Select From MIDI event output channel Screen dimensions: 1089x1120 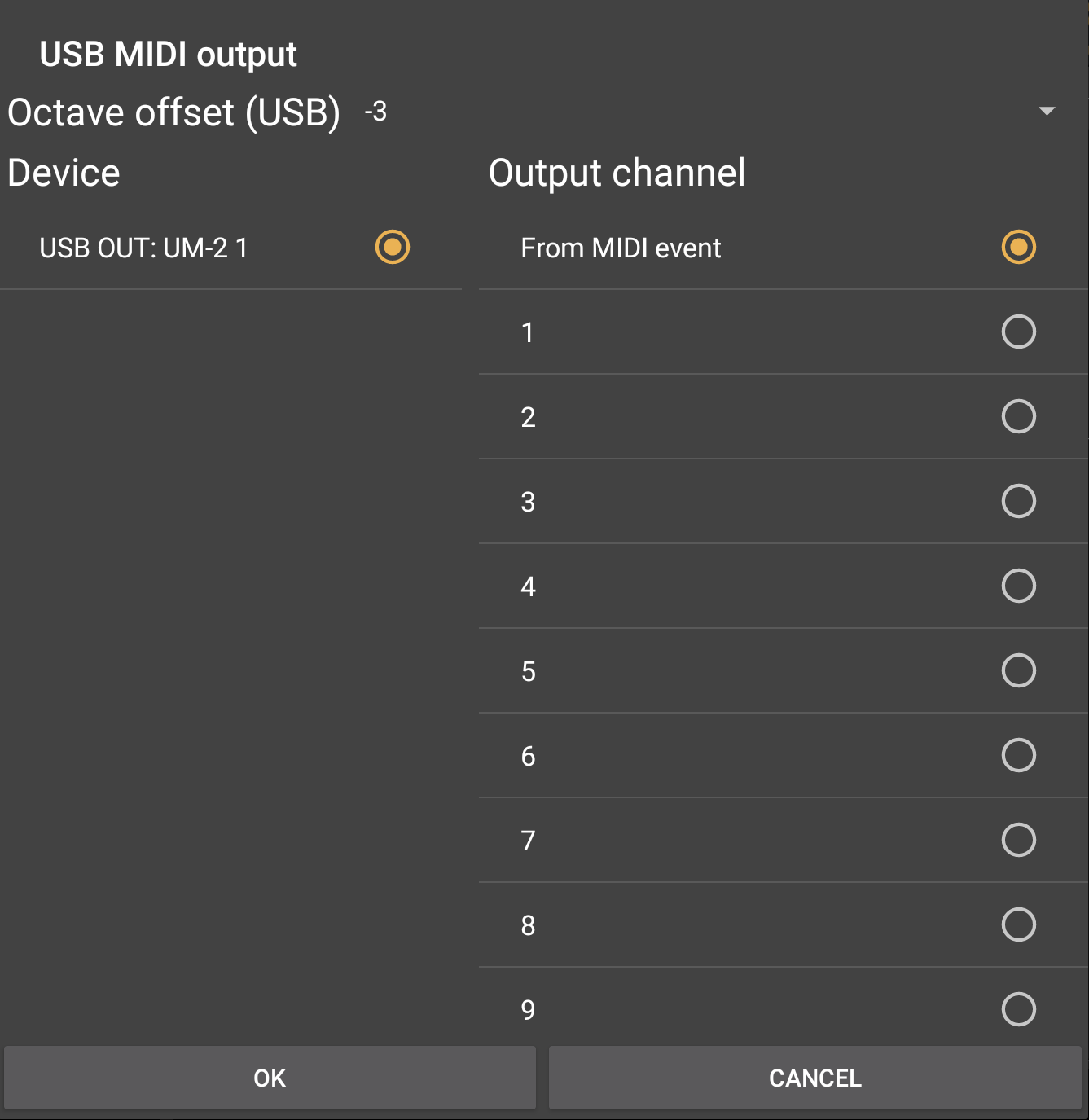coord(1017,248)
